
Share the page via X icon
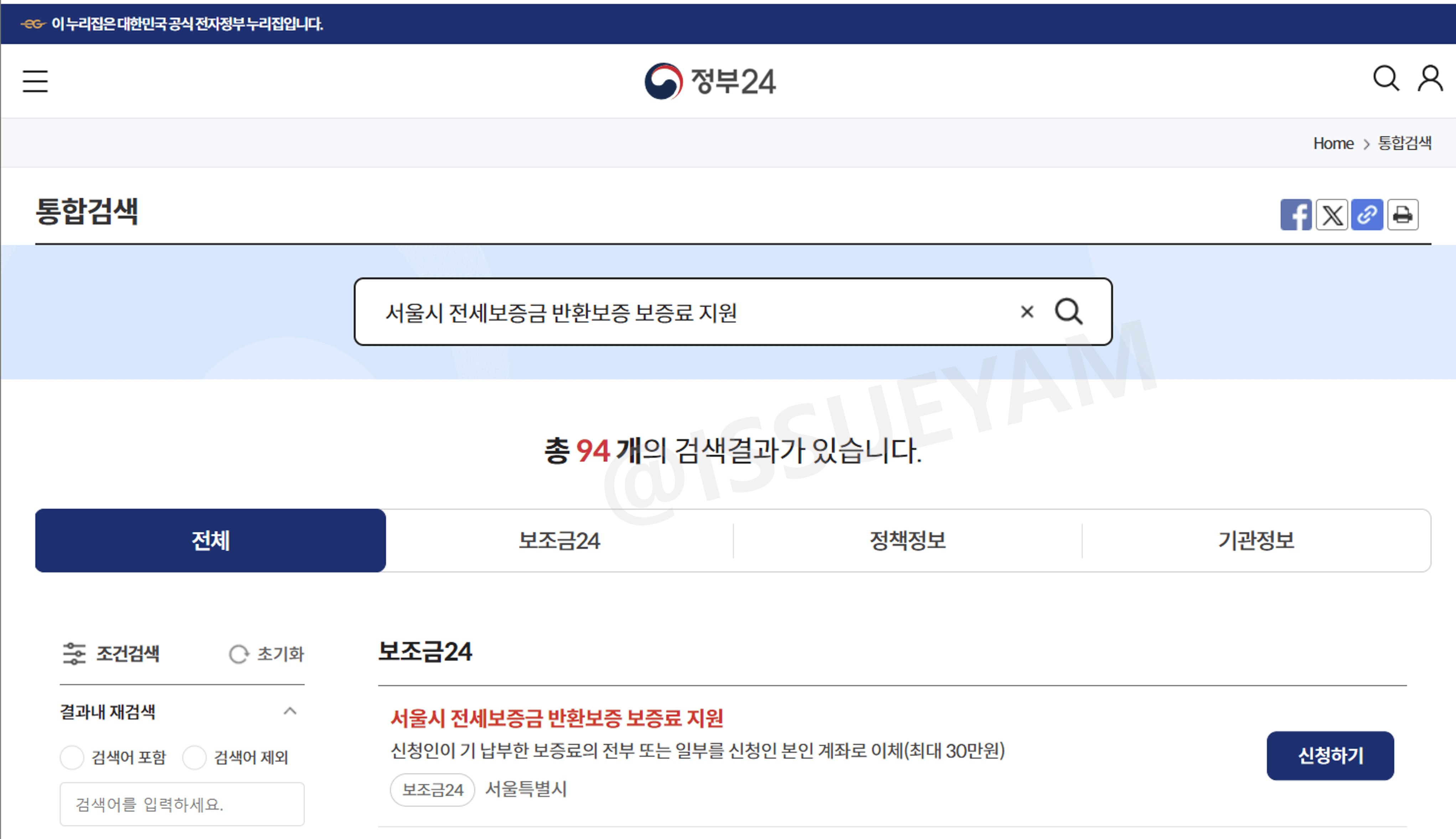pos(1332,214)
